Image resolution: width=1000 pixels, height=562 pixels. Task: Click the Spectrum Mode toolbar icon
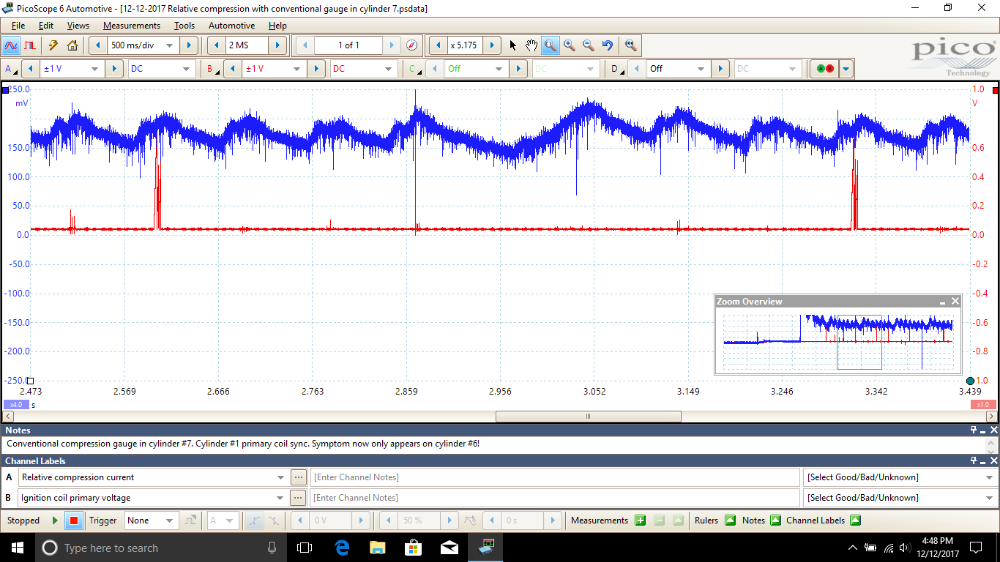[x=30, y=45]
